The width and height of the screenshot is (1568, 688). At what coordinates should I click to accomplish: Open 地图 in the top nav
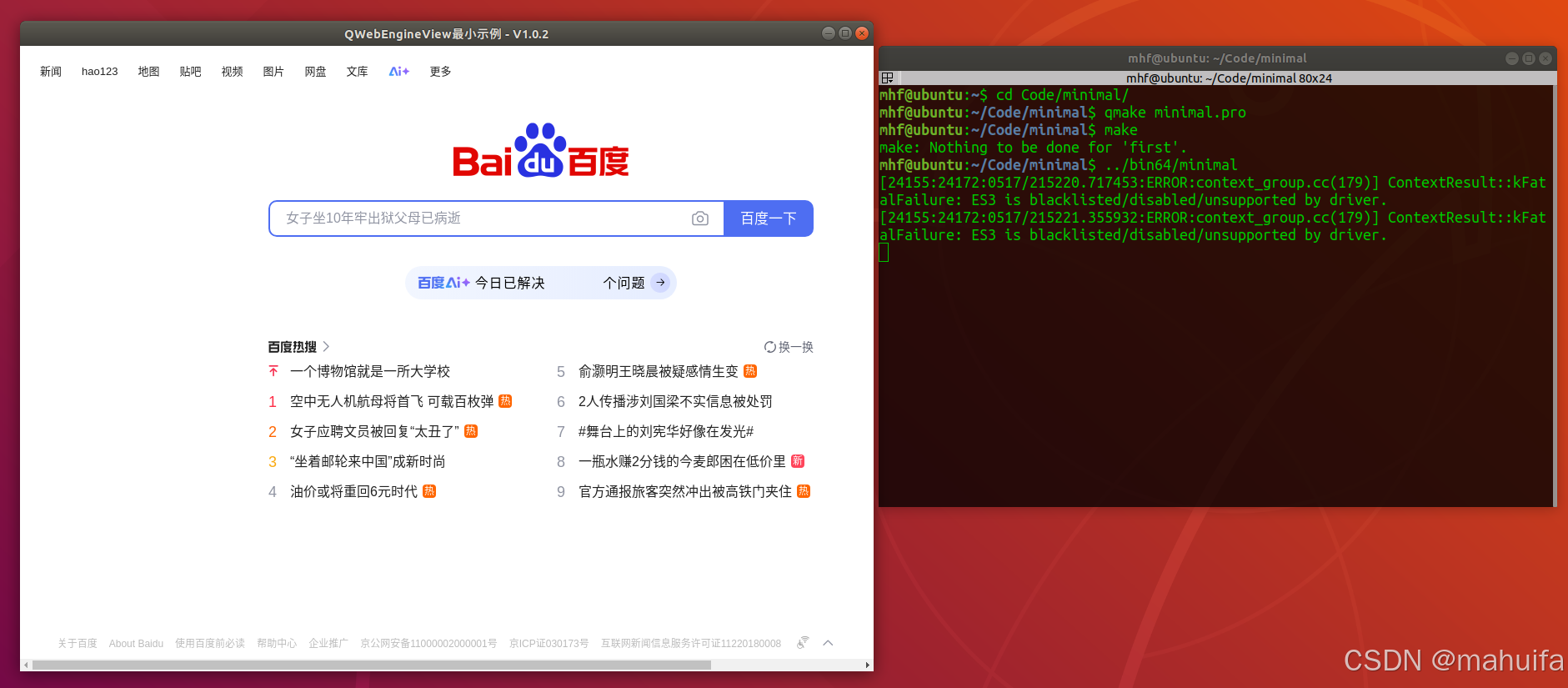click(148, 72)
